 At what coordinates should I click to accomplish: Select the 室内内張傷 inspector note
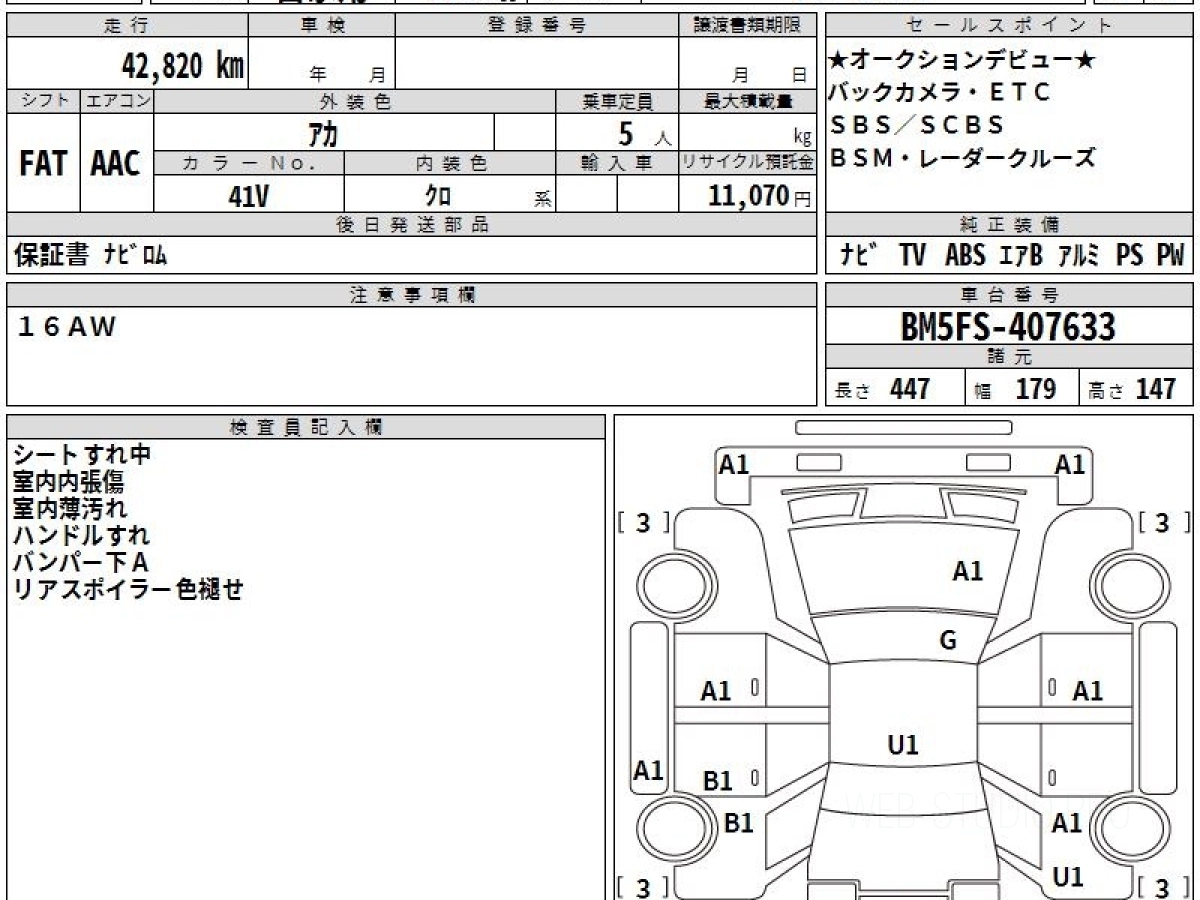point(69,481)
